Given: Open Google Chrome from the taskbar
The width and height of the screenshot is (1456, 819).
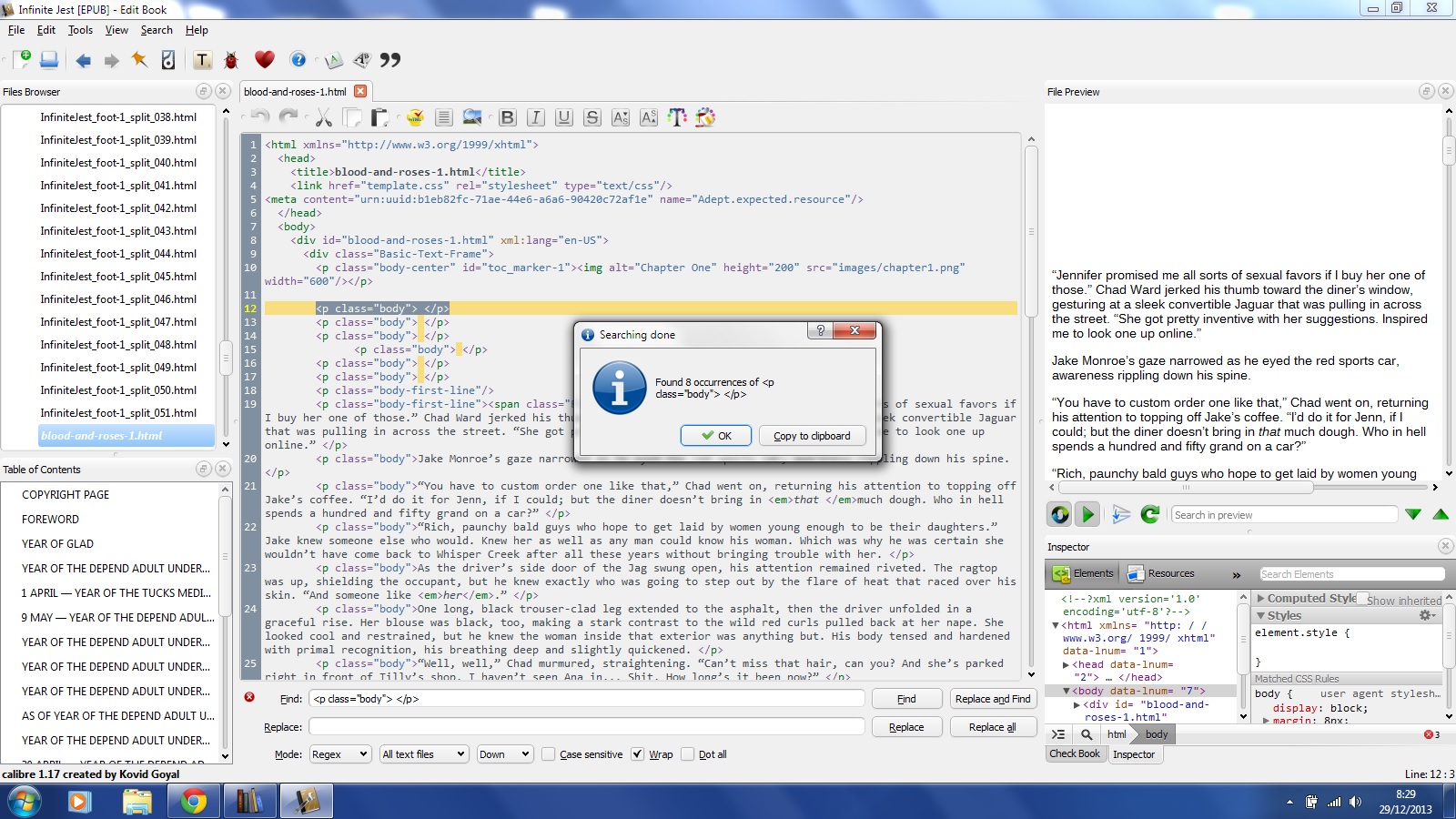Looking at the screenshot, I should tap(193, 802).
